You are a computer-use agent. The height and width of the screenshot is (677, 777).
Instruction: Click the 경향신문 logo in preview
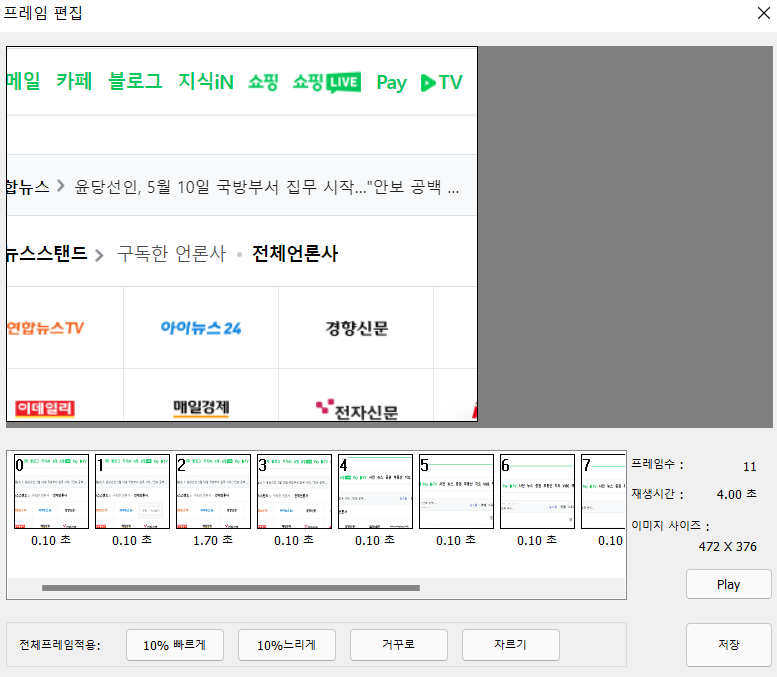(x=357, y=328)
